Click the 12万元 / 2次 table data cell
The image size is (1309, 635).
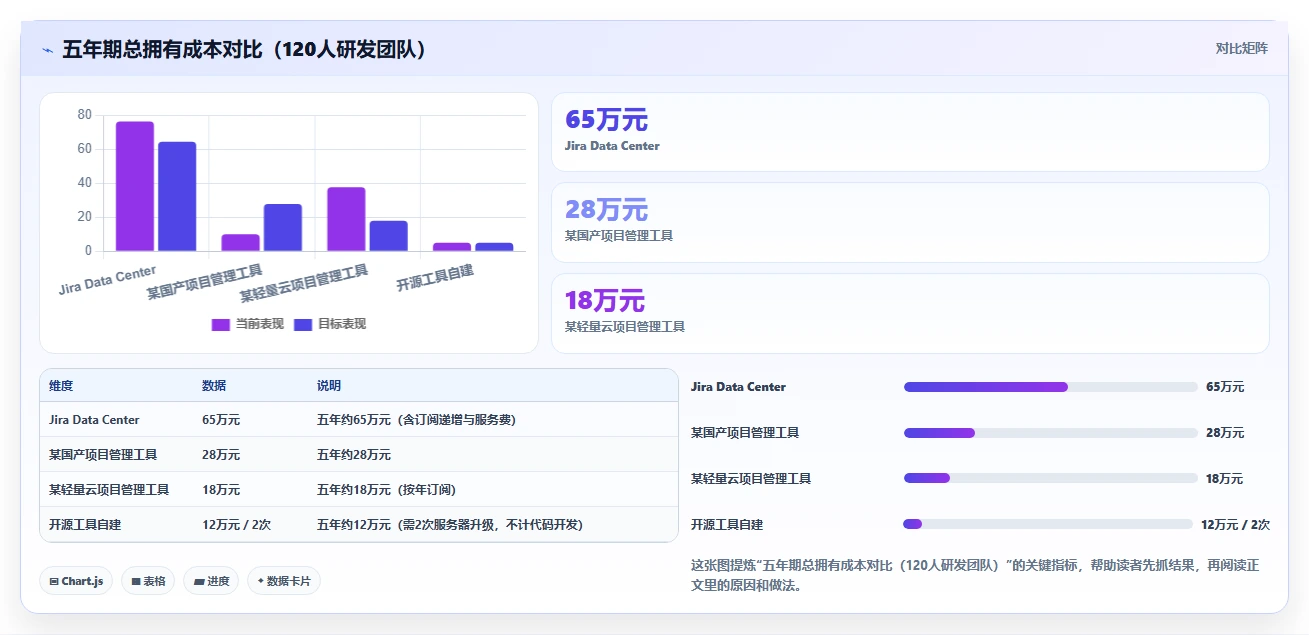tap(236, 525)
